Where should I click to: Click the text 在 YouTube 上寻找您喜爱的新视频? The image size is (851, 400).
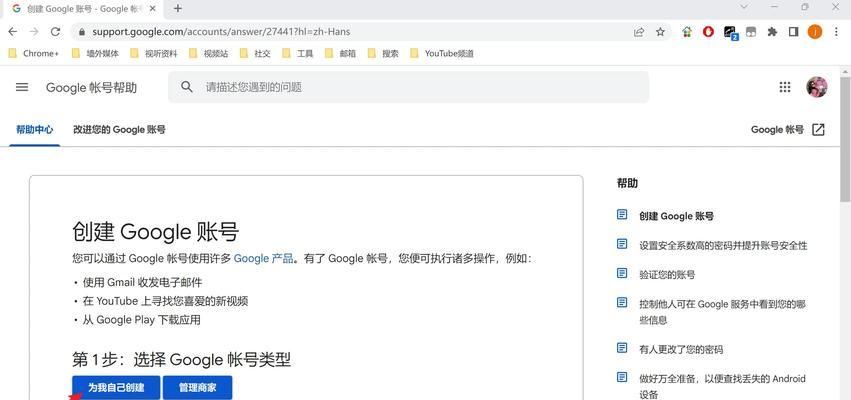click(165, 301)
